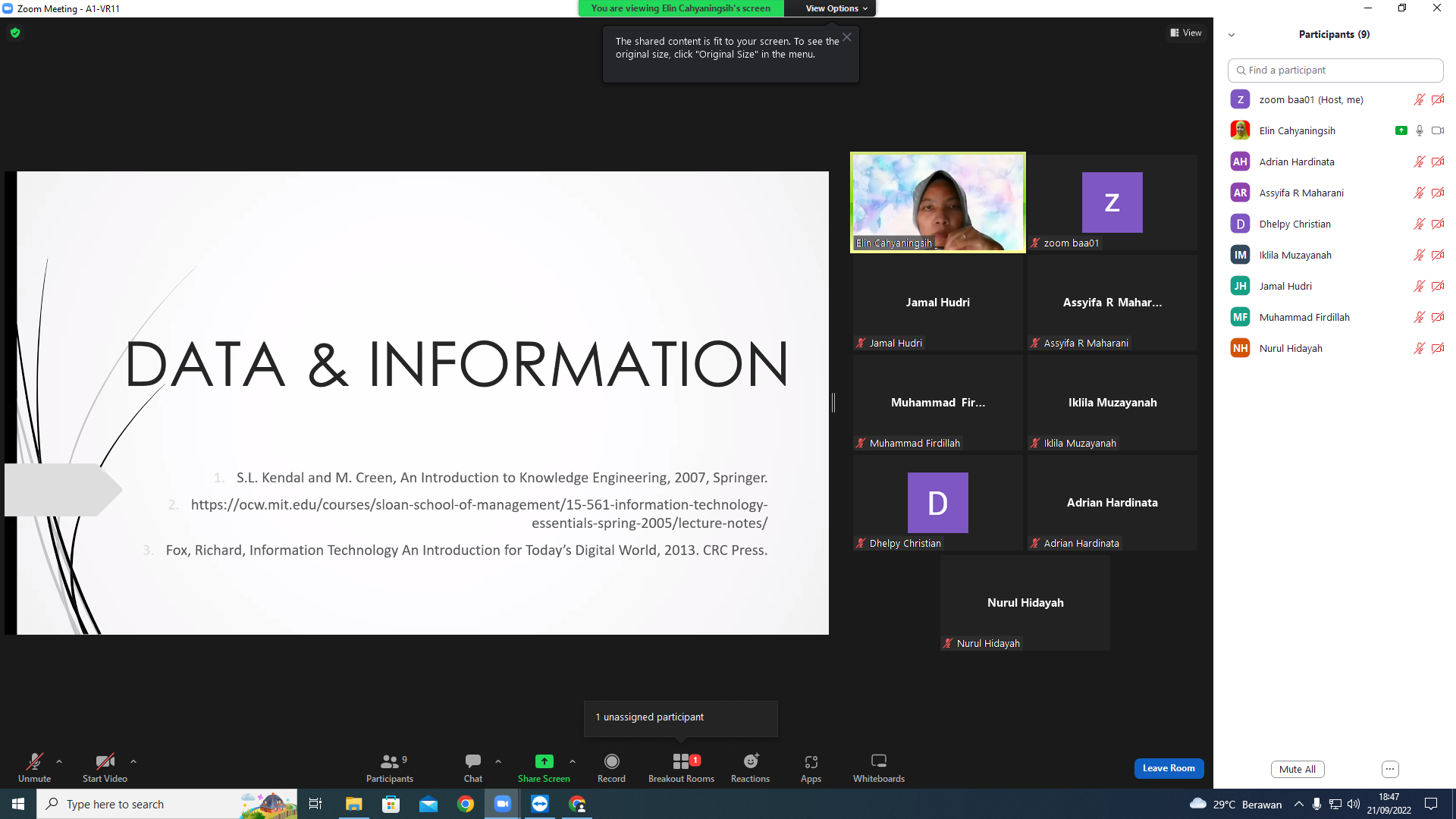The height and width of the screenshot is (819, 1456).
Task: Click Nurul Hidayah's video-off icon in list
Action: click(x=1438, y=348)
